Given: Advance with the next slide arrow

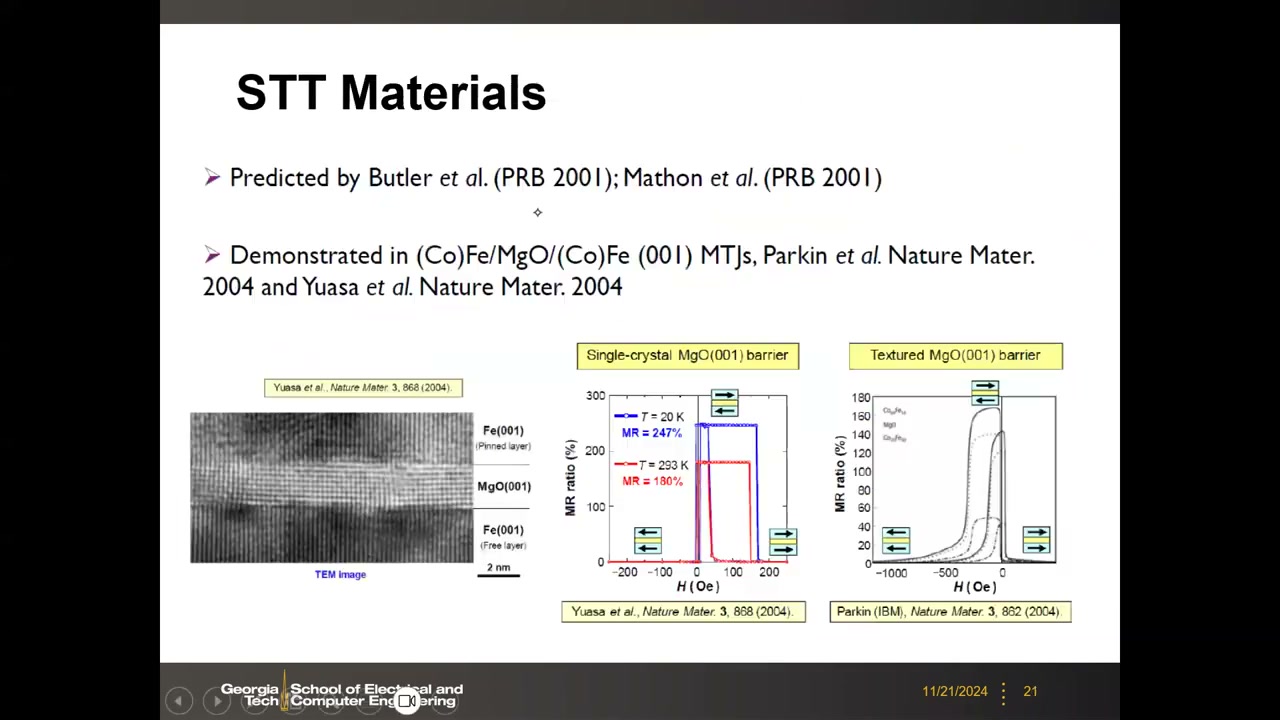Looking at the screenshot, I should coord(216,701).
